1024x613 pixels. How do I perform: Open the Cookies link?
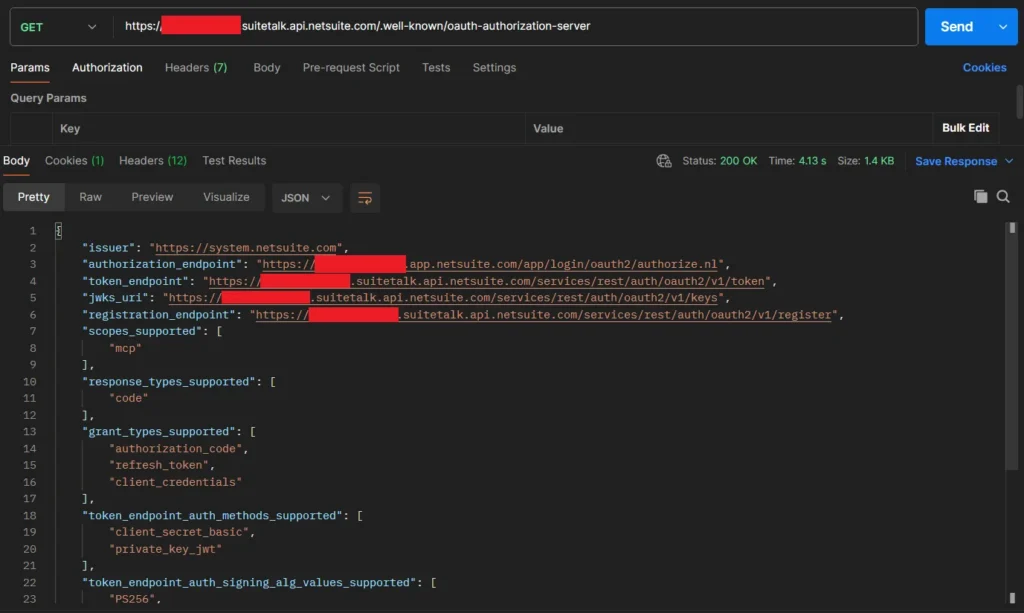click(x=984, y=68)
